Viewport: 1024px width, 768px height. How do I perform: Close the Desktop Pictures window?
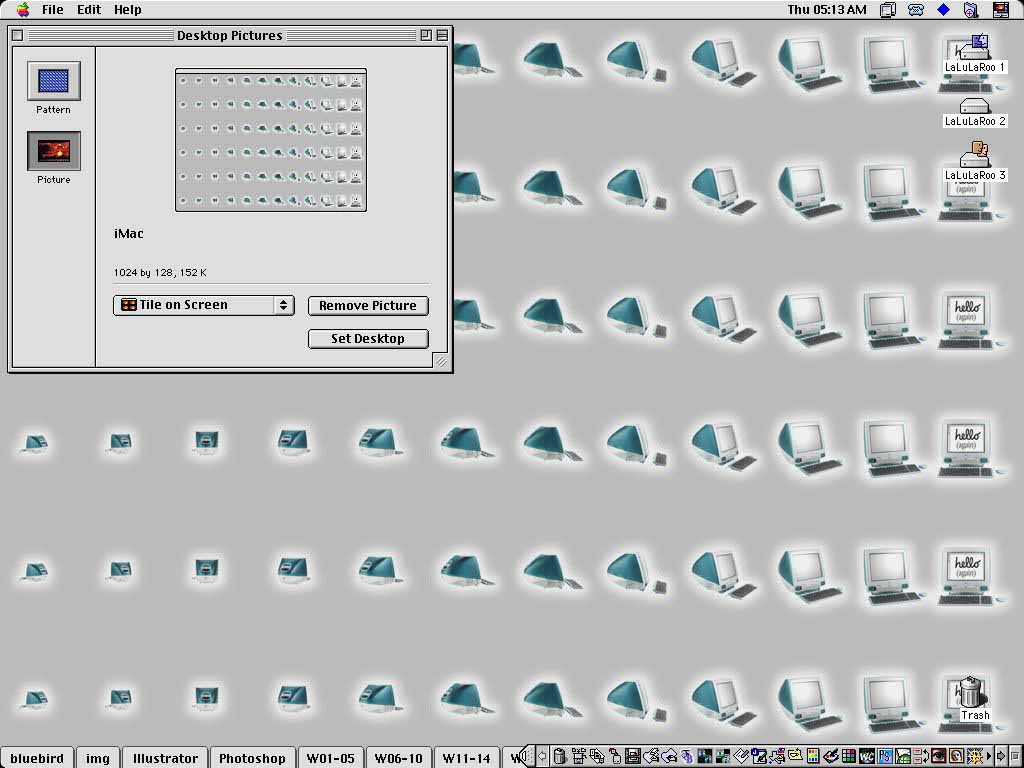point(18,35)
